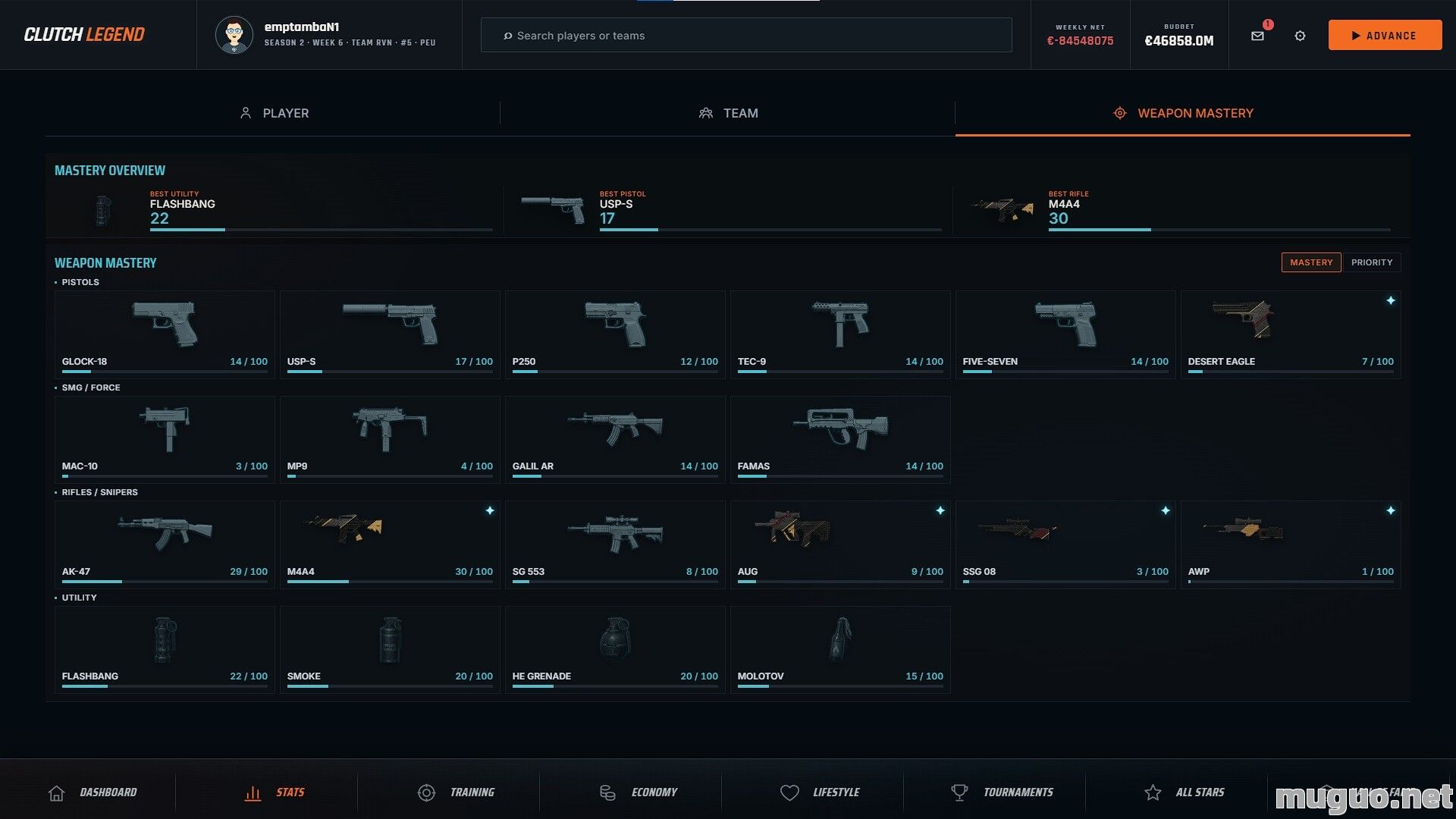Click the M4A4 mastery progress bar in overview
The image size is (1456, 819).
(1219, 229)
